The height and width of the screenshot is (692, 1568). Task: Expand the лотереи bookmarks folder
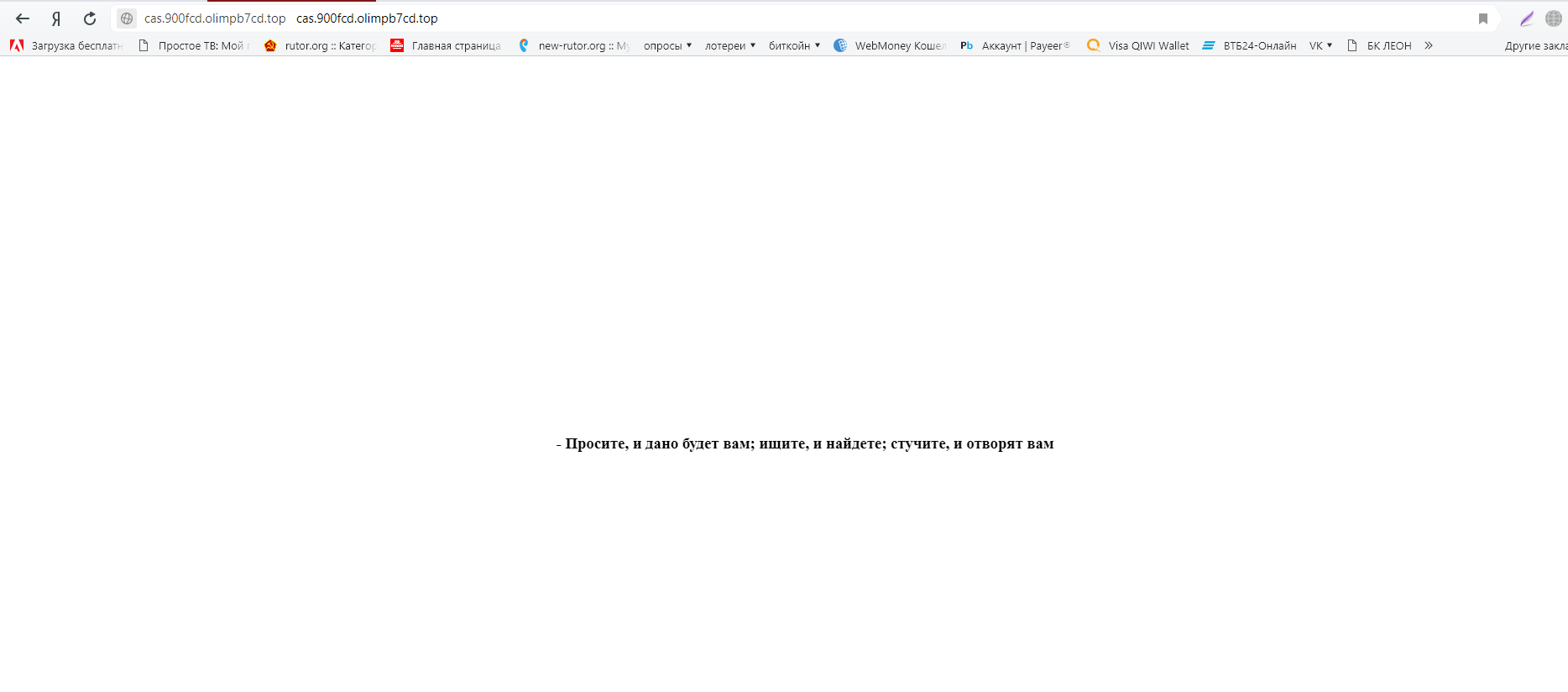[x=730, y=45]
